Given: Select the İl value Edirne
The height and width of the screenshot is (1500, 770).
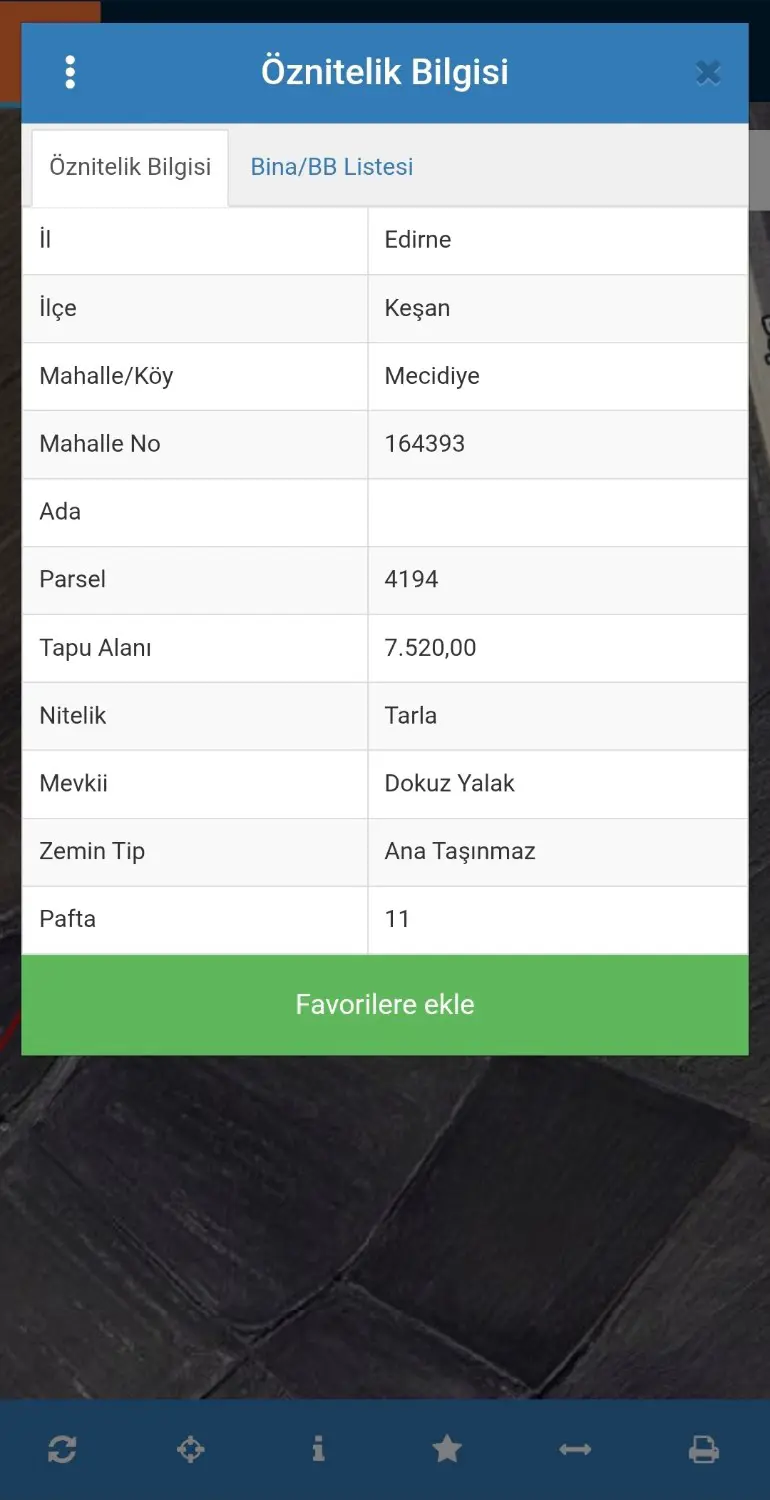Looking at the screenshot, I should [x=418, y=239].
